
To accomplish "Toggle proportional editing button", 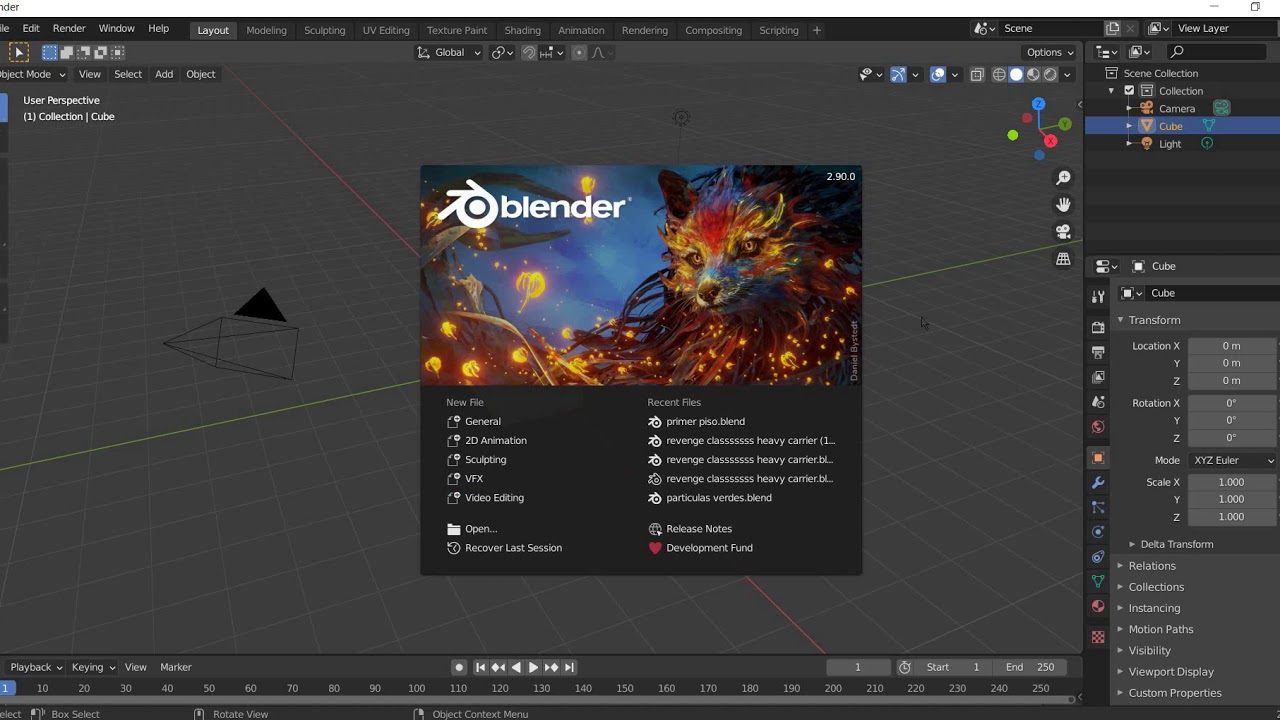I will tap(579, 53).
